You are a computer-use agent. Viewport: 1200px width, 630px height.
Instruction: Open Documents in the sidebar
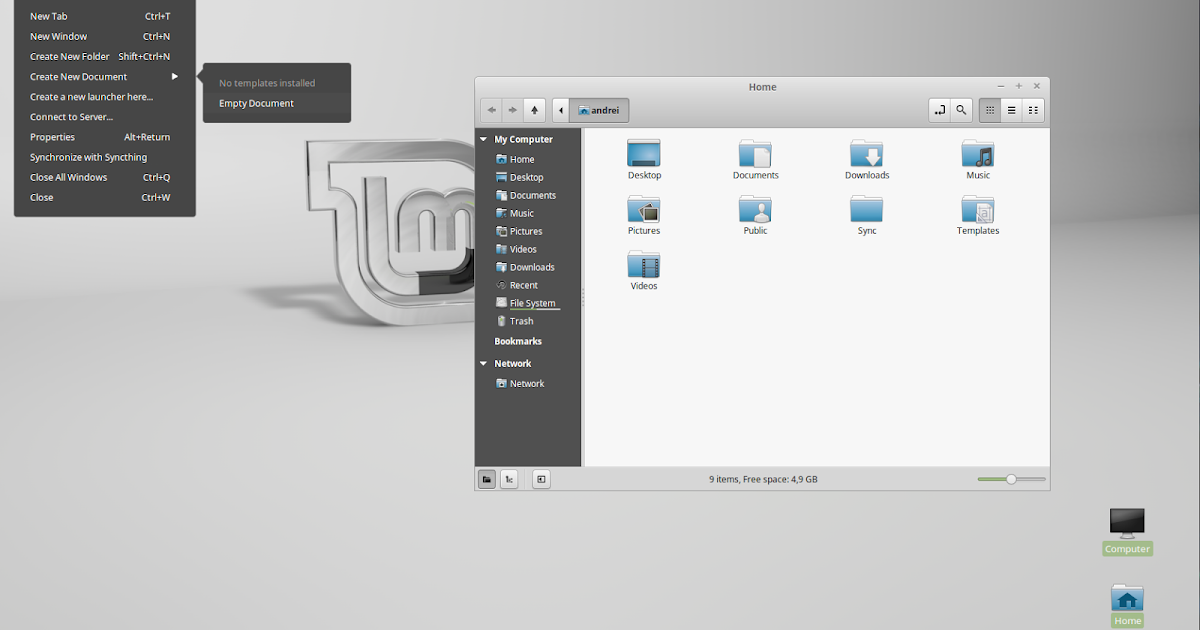(528, 195)
